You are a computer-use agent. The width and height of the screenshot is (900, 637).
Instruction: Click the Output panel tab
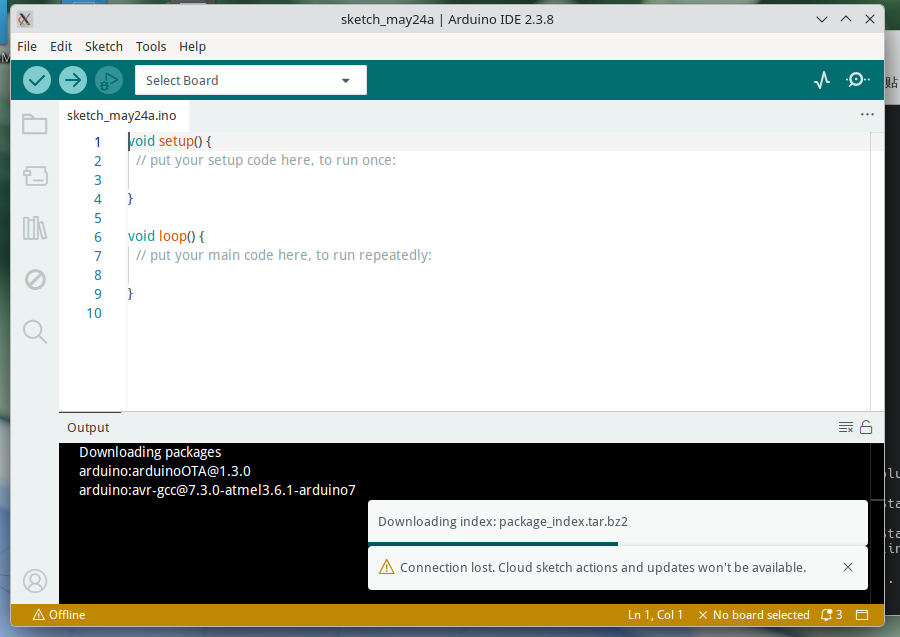click(x=88, y=428)
